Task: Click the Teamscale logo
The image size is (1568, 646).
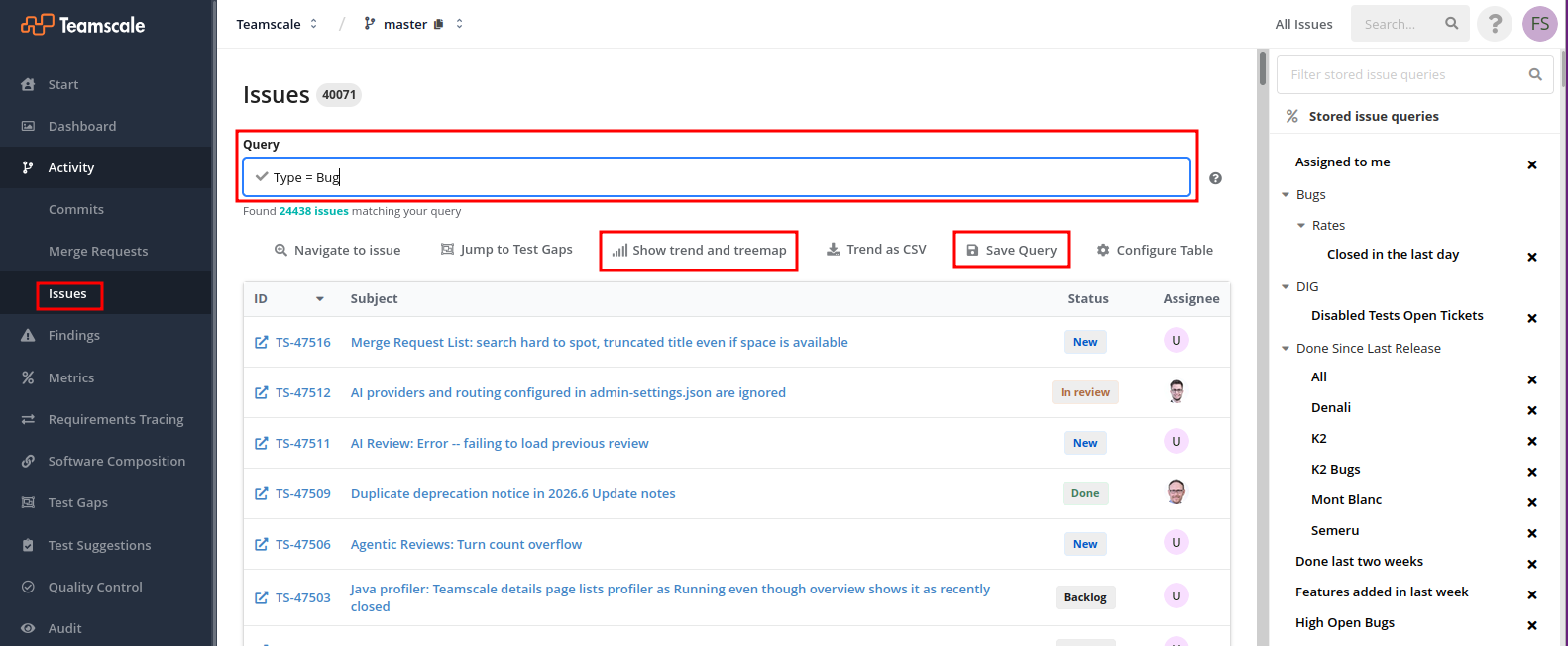Action: (x=83, y=25)
